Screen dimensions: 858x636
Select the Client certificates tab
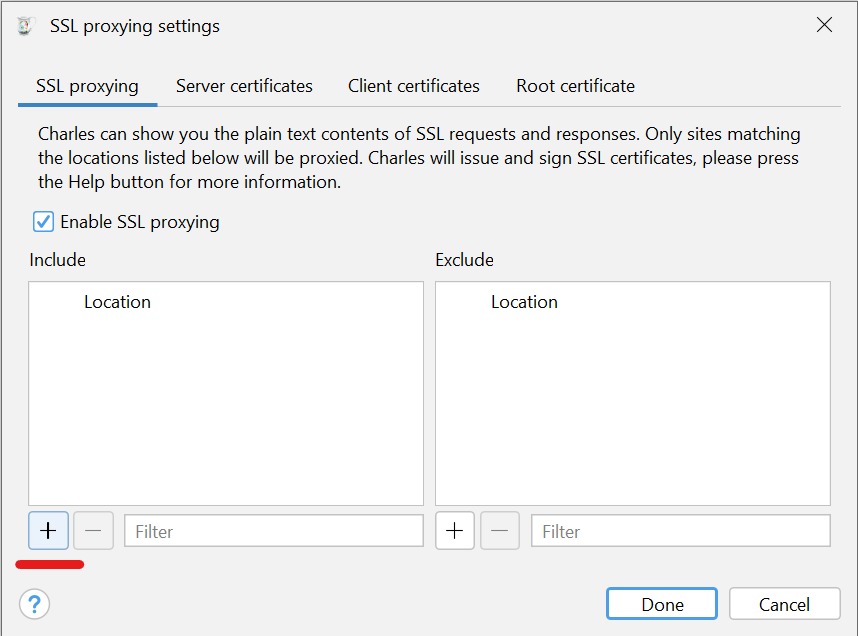coord(413,86)
